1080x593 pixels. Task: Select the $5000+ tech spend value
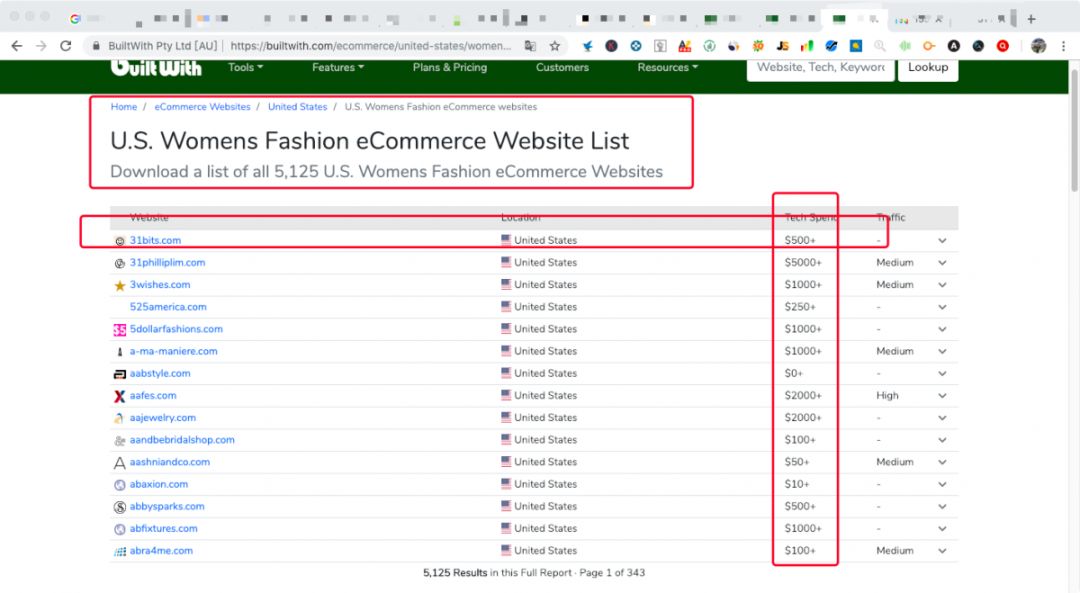pyautogui.click(x=803, y=262)
